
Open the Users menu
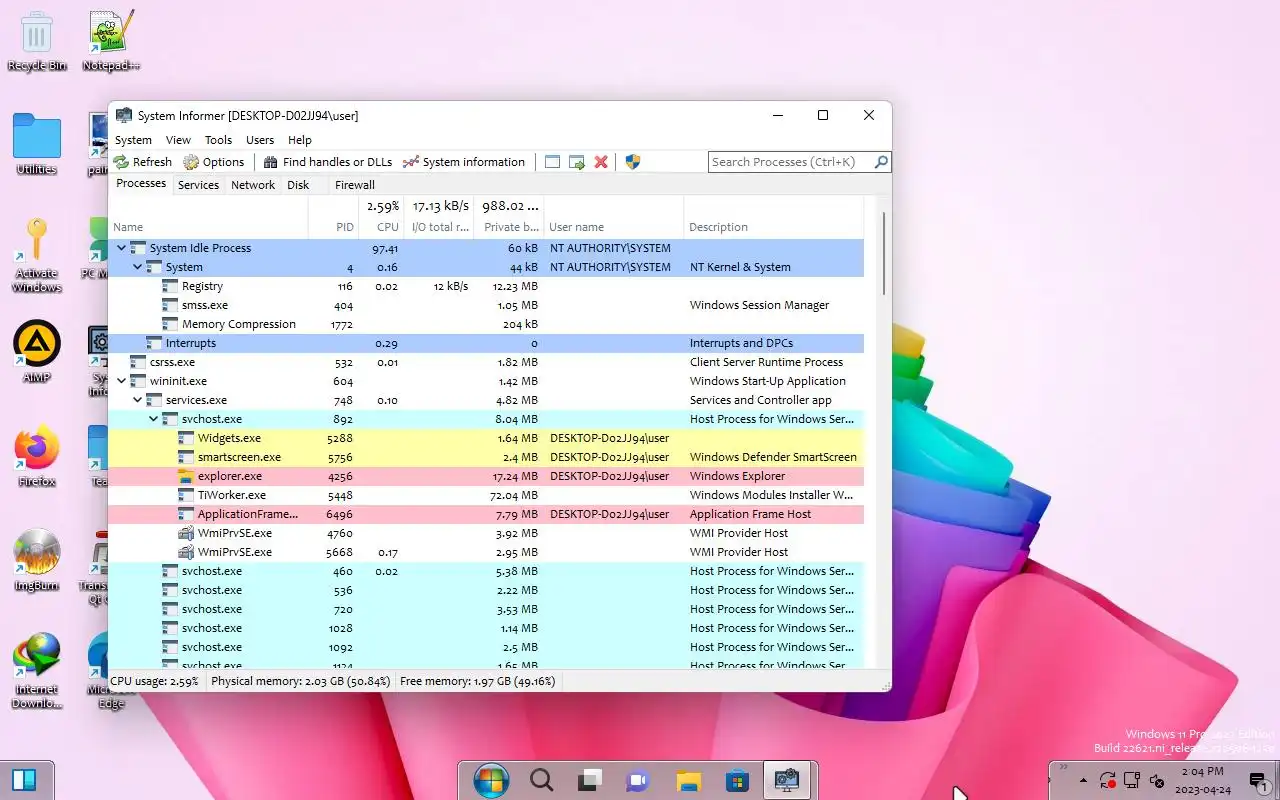(260, 140)
